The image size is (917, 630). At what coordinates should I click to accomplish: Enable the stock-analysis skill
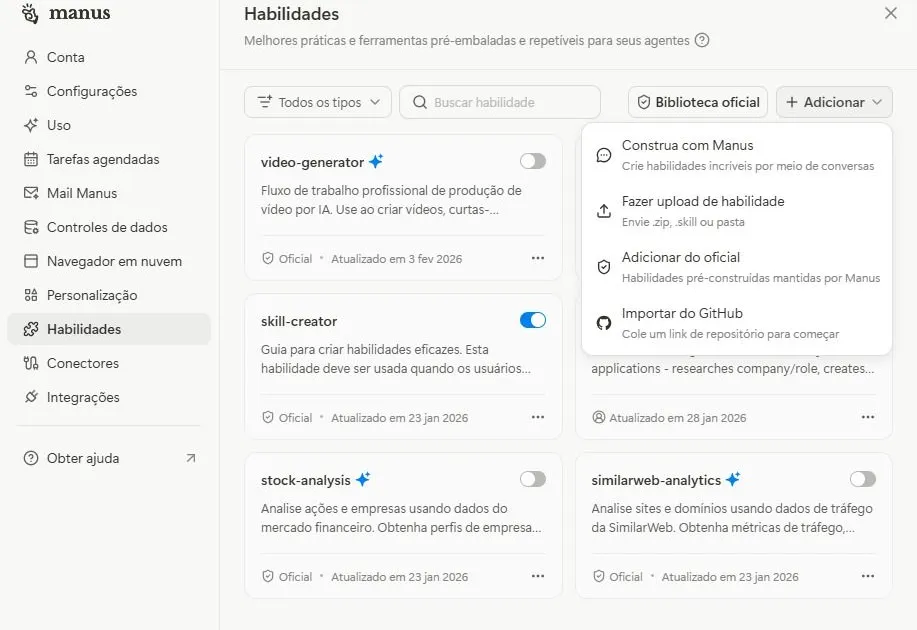(x=532, y=480)
